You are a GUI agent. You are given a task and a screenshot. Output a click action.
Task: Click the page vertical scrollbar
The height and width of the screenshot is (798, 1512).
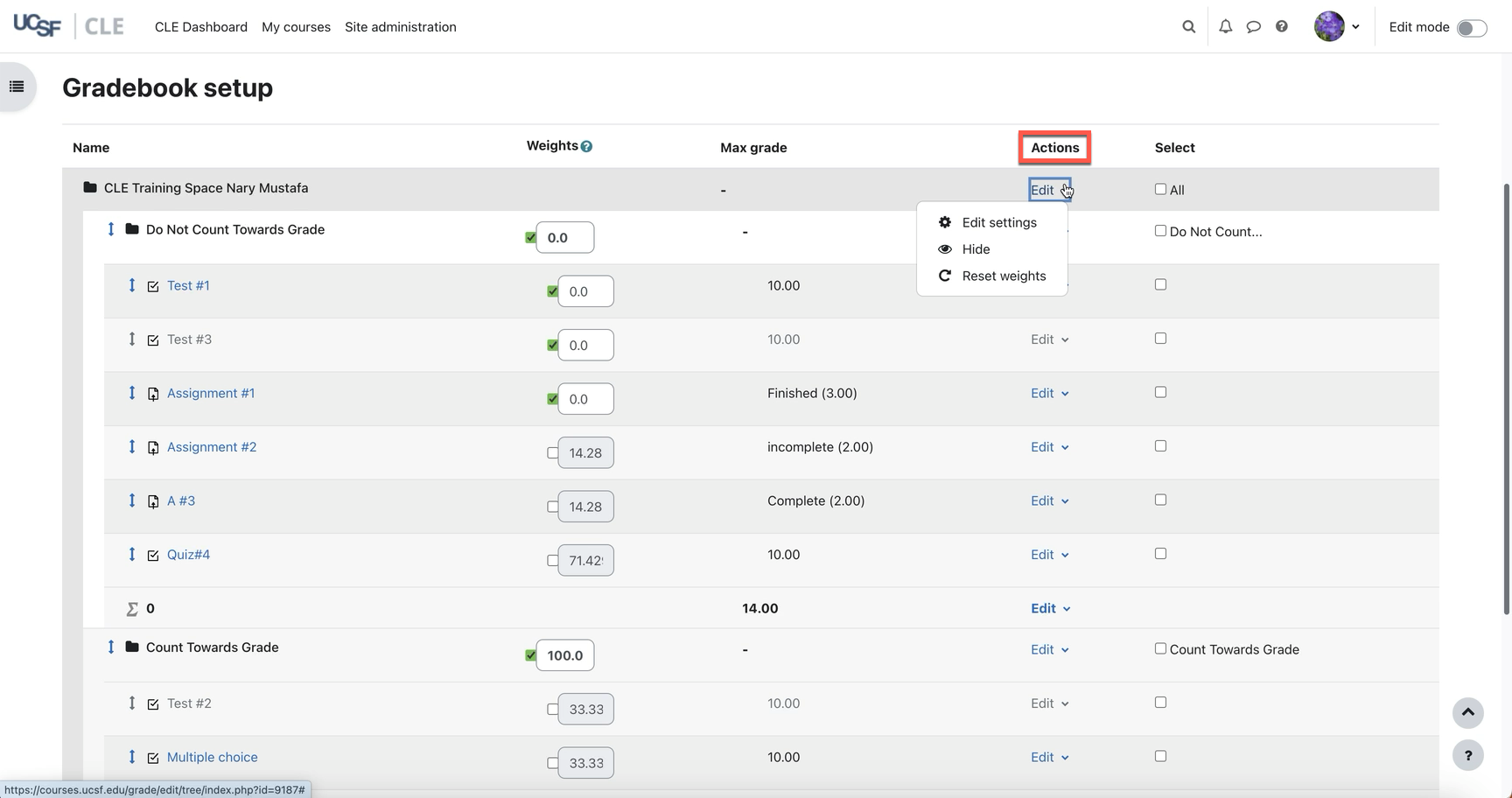pyautogui.click(x=1507, y=398)
